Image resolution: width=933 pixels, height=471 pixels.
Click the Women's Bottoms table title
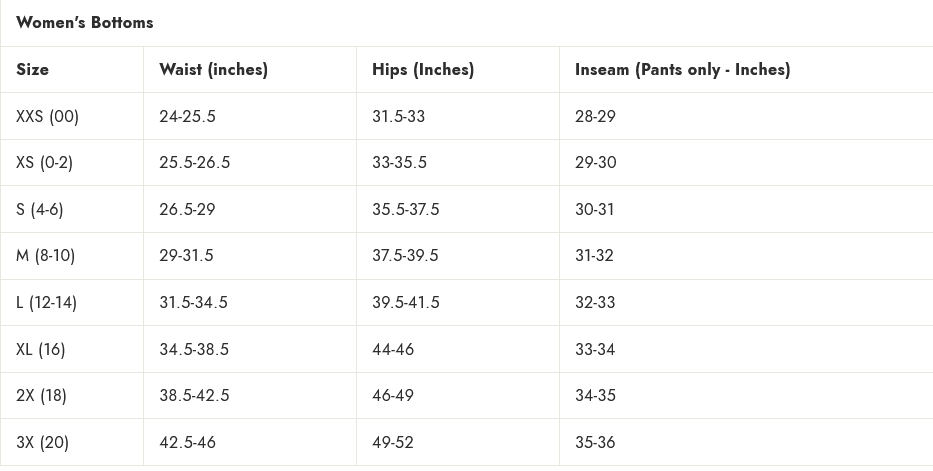point(84,23)
